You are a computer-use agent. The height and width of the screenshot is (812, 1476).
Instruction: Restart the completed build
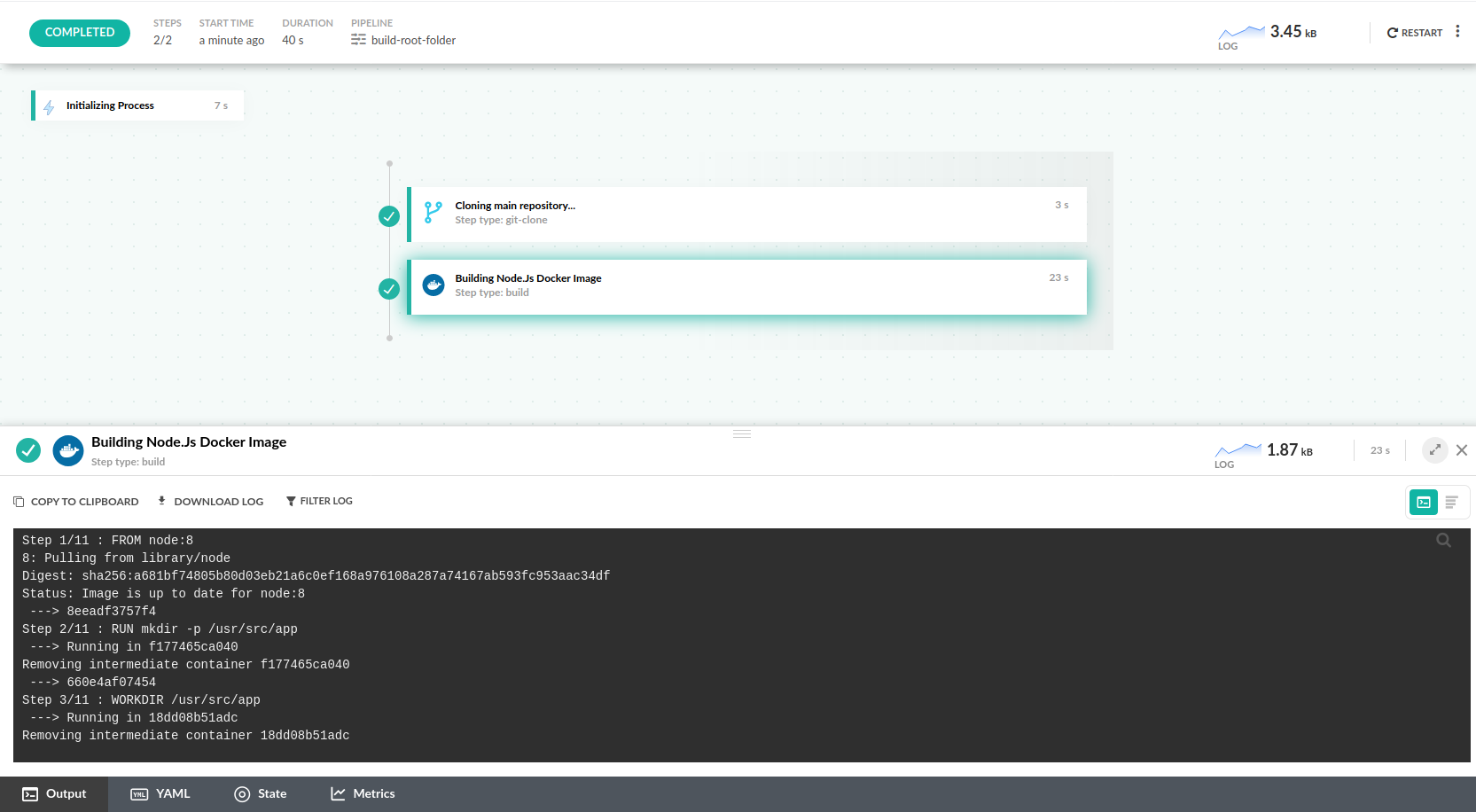tap(1415, 33)
